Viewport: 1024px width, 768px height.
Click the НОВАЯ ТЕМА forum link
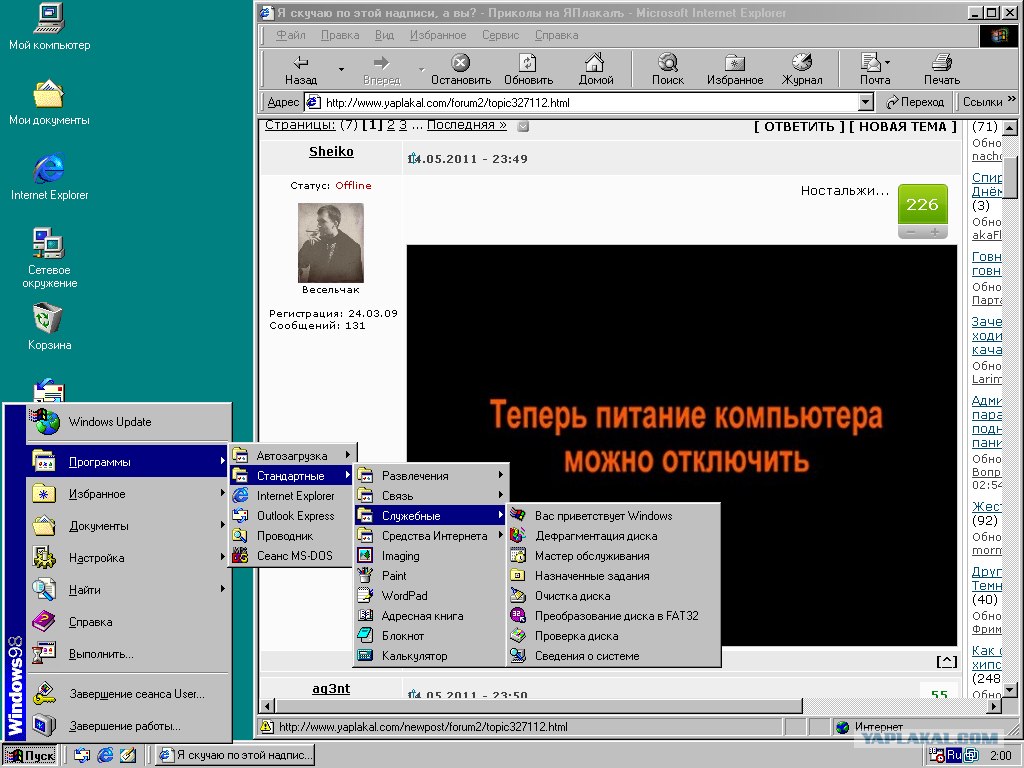(903, 127)
